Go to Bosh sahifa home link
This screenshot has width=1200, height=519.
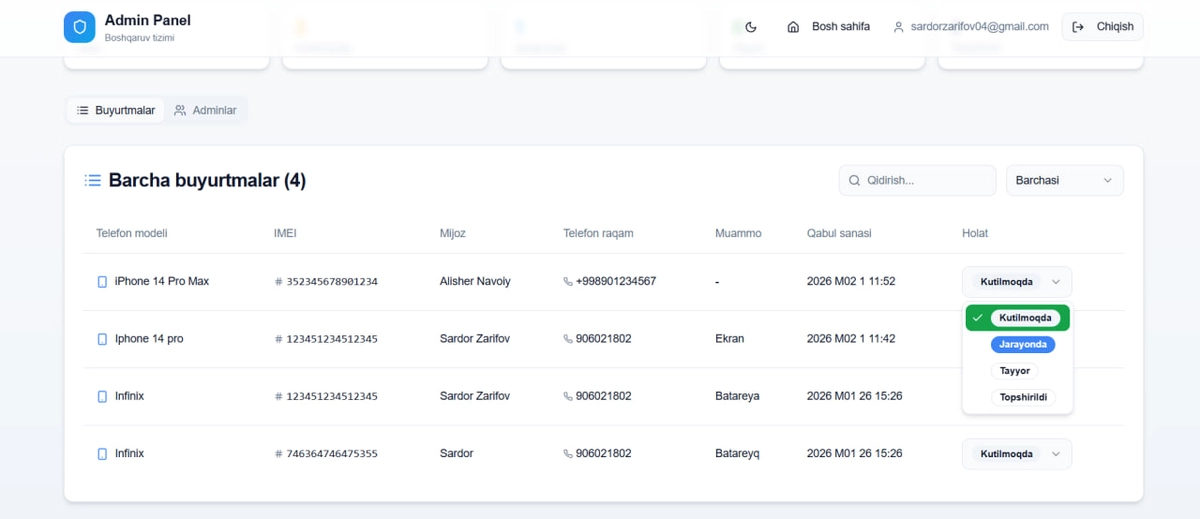[x=828, y=27]
